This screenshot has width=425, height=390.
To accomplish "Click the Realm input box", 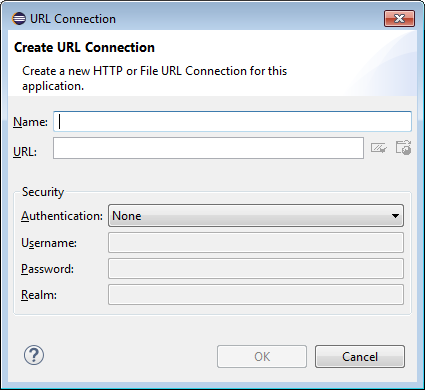I will pyautogui.click(x=256, y=295).
